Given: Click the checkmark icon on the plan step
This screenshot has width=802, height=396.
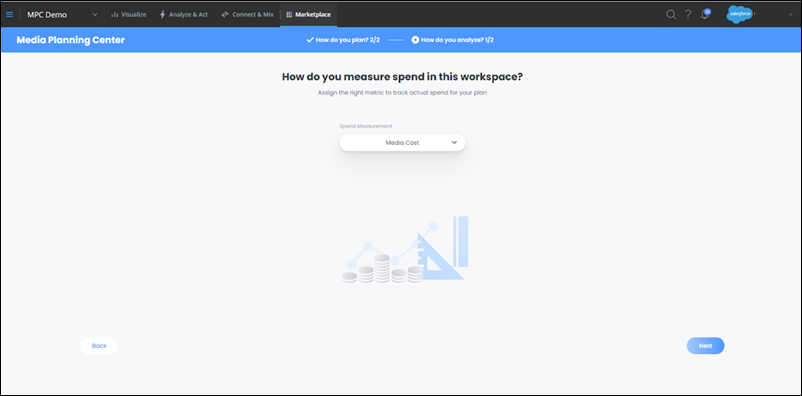Looking at the screenshot, I should pyautogui.click(x=309, y=39).
